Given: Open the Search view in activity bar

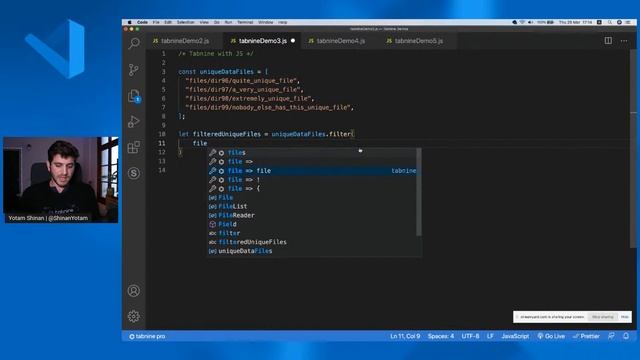Looking at the screenshot, I should [134, 43].
